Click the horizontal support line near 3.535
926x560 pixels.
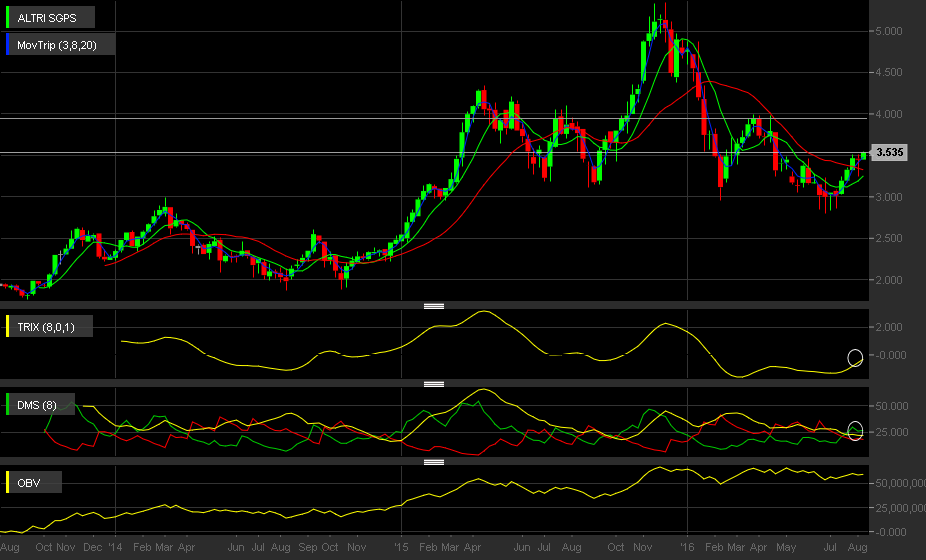(x=433, y=153)
